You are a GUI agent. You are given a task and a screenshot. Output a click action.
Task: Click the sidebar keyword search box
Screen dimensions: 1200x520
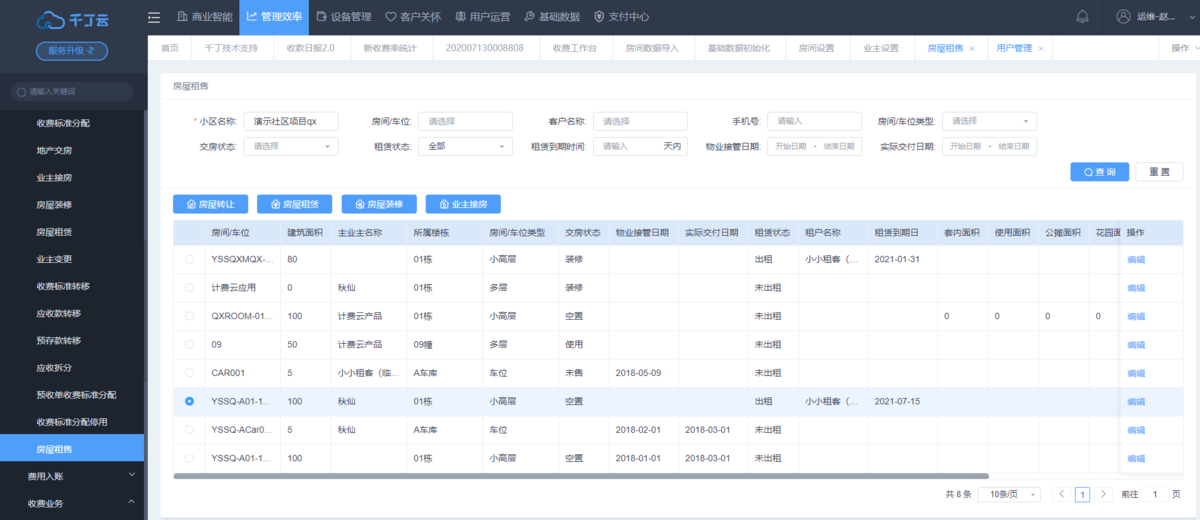[72, 91]
